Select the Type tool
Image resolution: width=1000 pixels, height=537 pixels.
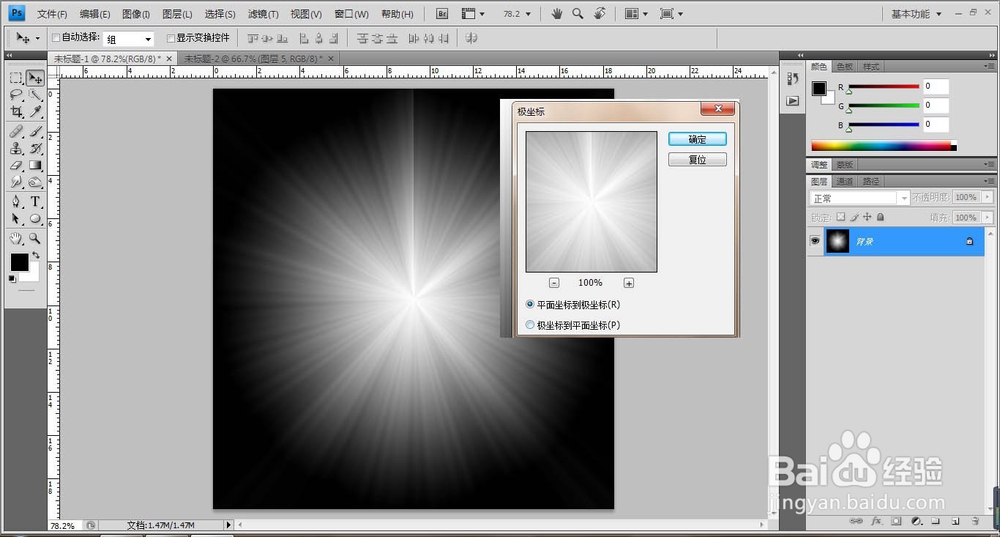[35, 202]
